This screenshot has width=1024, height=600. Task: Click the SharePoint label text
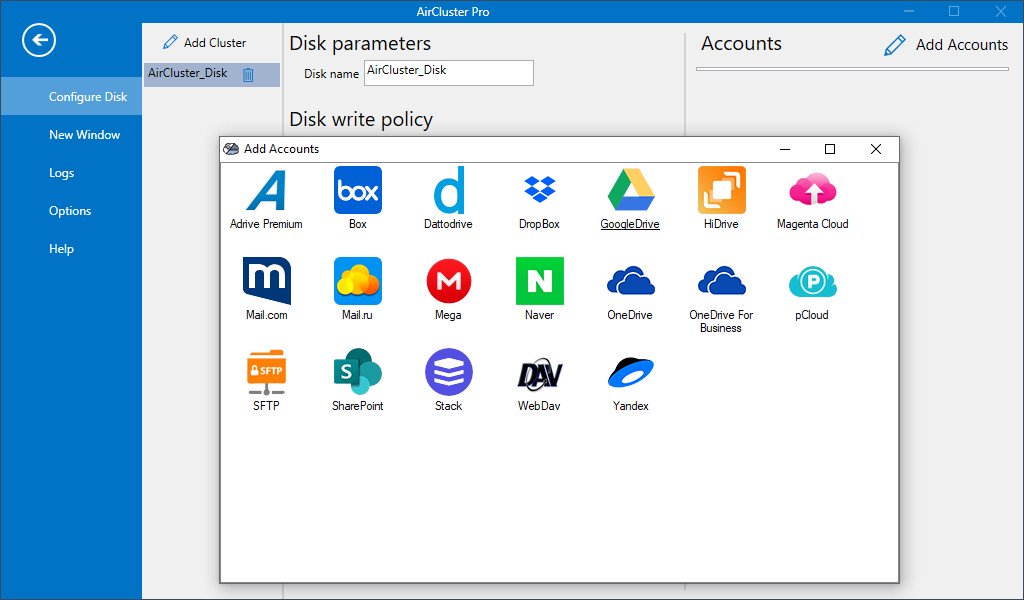[357, 405]
